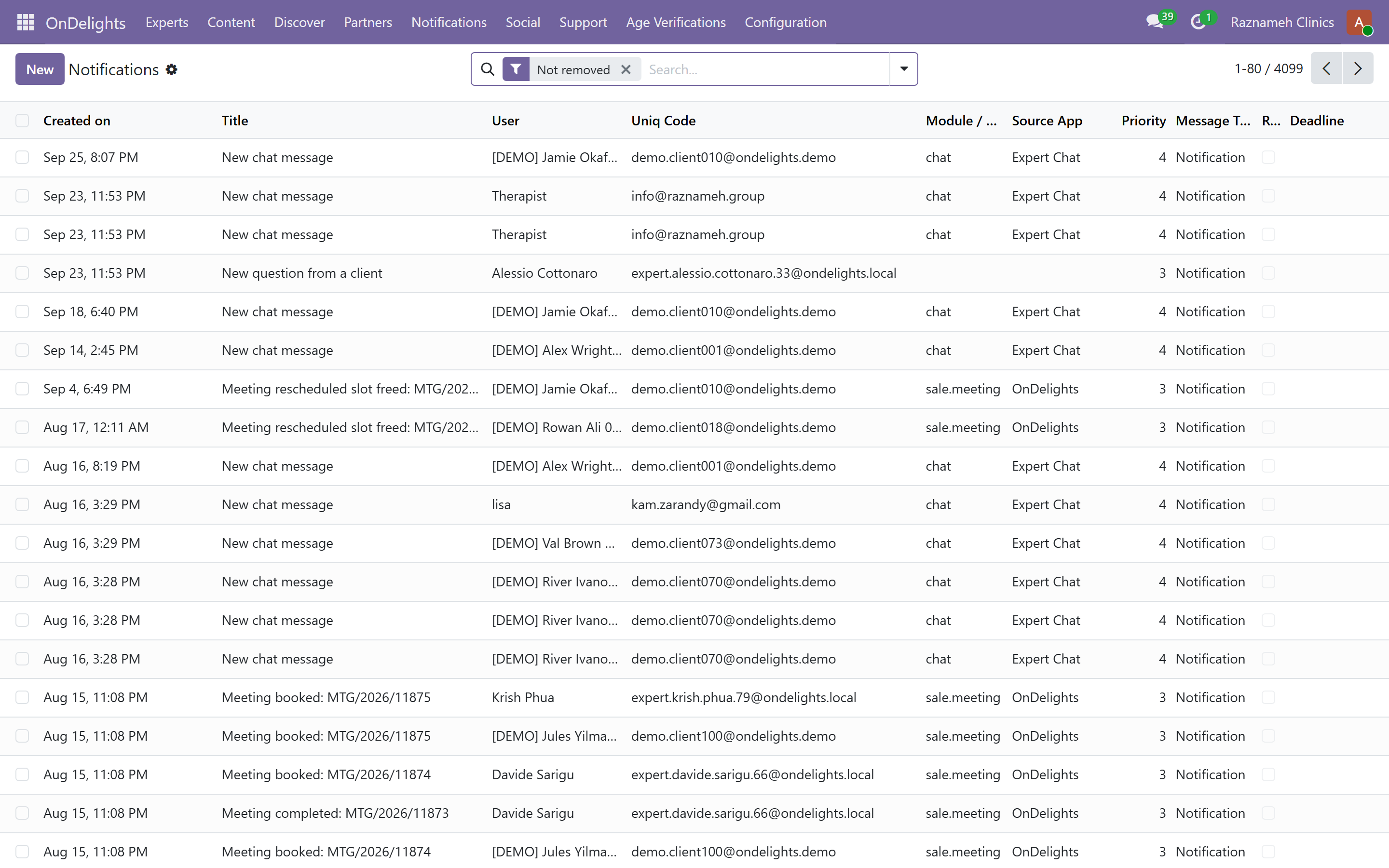Open the Content menu

(x=231, y=22)
